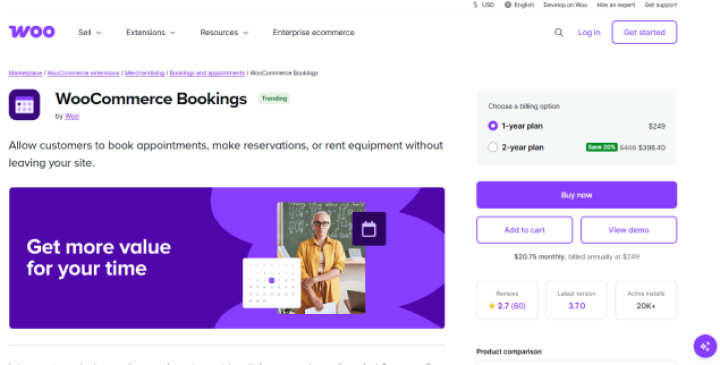Click Add to cart
This screenshot has height=365, width=720.
(524, 230)
